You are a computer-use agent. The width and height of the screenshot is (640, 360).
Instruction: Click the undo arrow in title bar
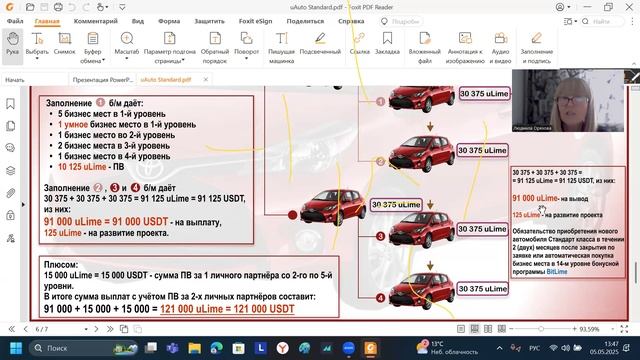(x=72, y=7)
